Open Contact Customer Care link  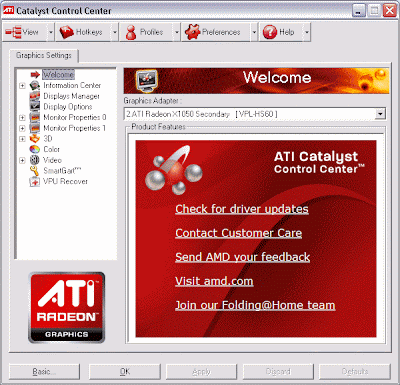[x=239, y=233]
